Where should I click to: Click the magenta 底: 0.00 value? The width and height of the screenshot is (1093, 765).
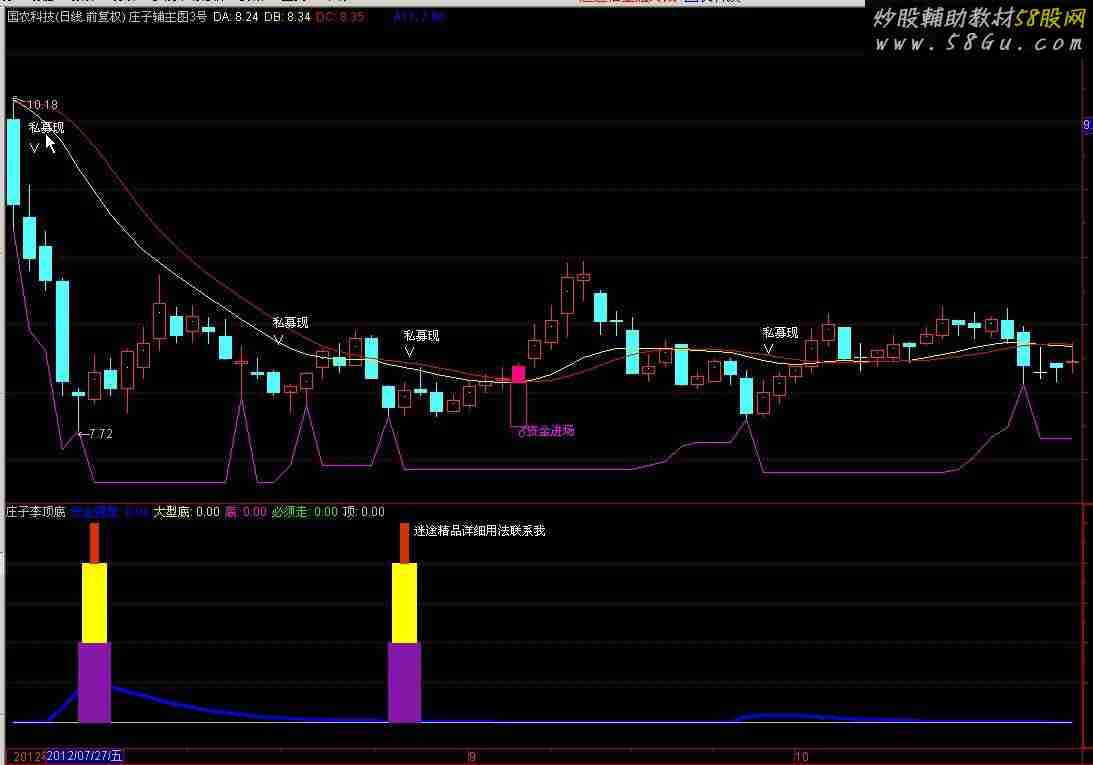(245, 512)
